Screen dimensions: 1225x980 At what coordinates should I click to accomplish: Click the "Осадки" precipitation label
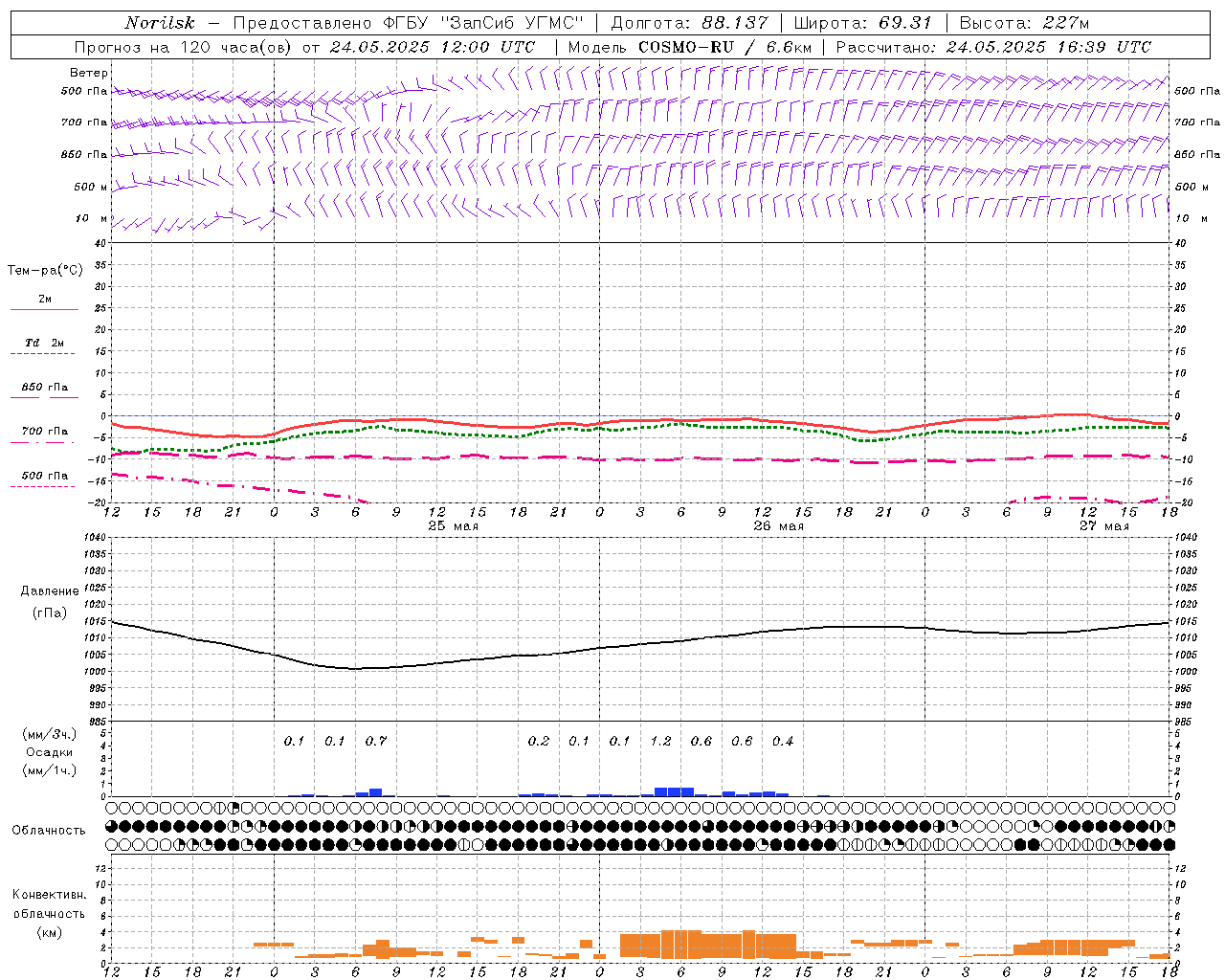click(49, 752)
